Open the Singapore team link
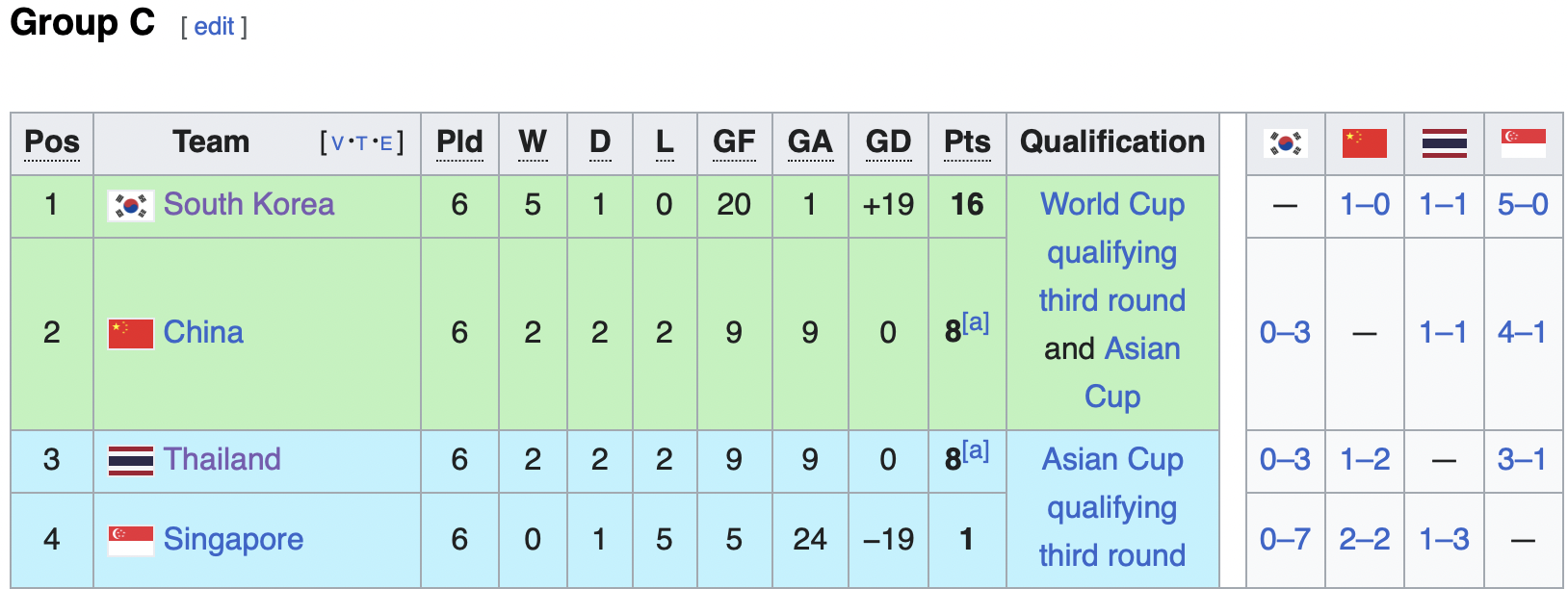 233,540
